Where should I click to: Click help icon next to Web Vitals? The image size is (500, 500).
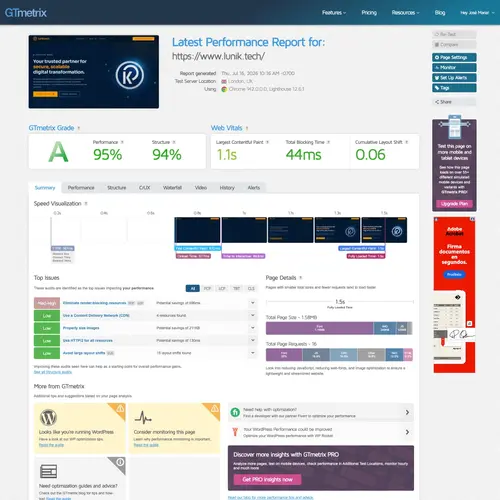click(247, 128)
